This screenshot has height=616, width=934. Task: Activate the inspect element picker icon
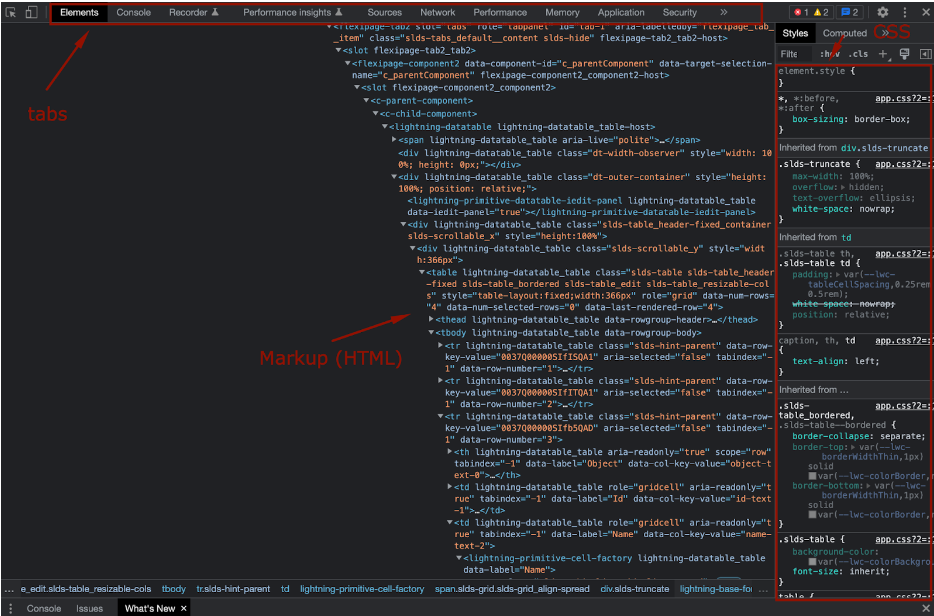tap(11, 12)
